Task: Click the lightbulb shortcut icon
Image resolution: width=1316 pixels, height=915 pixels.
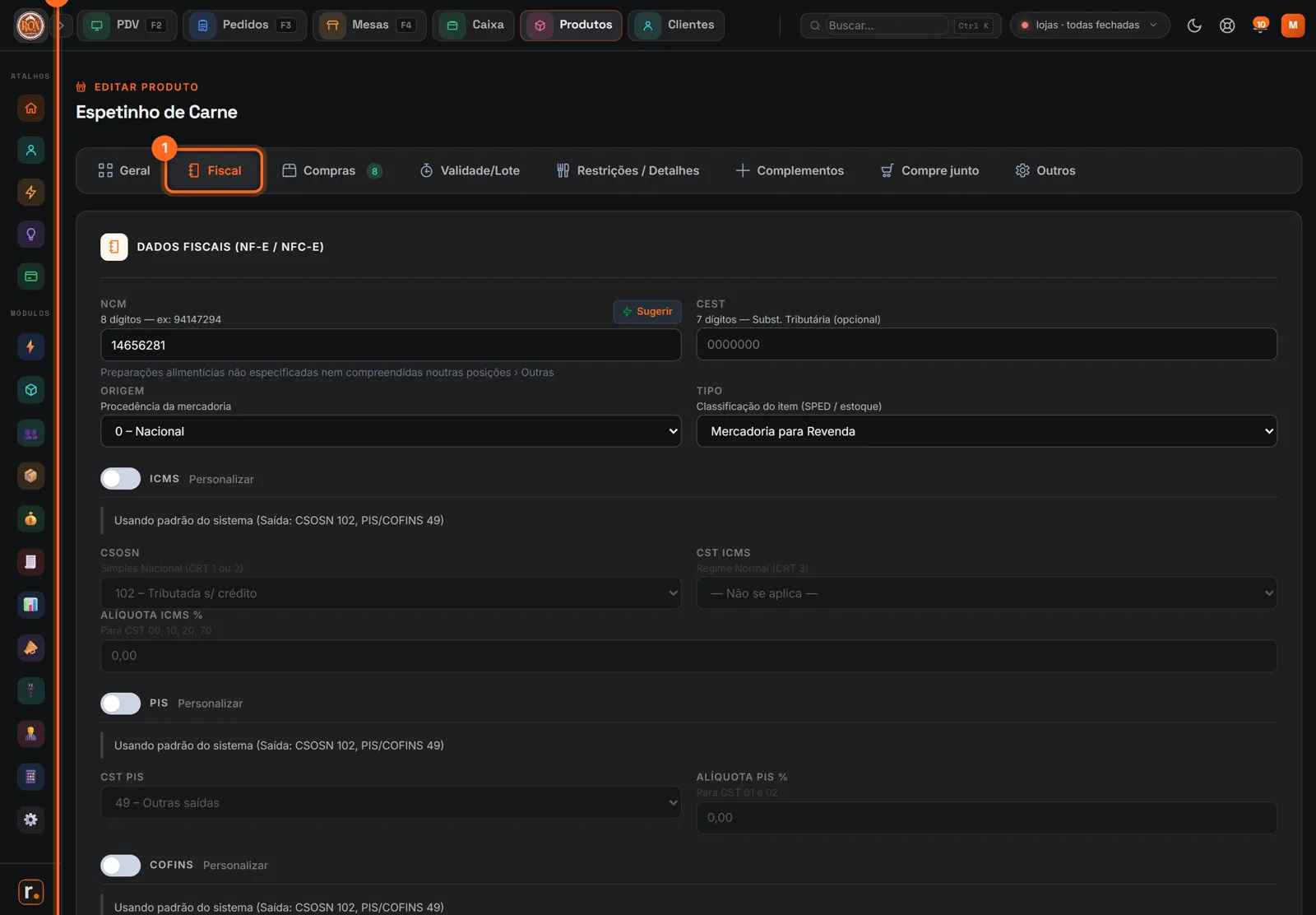Action: [x=30, y=235]
